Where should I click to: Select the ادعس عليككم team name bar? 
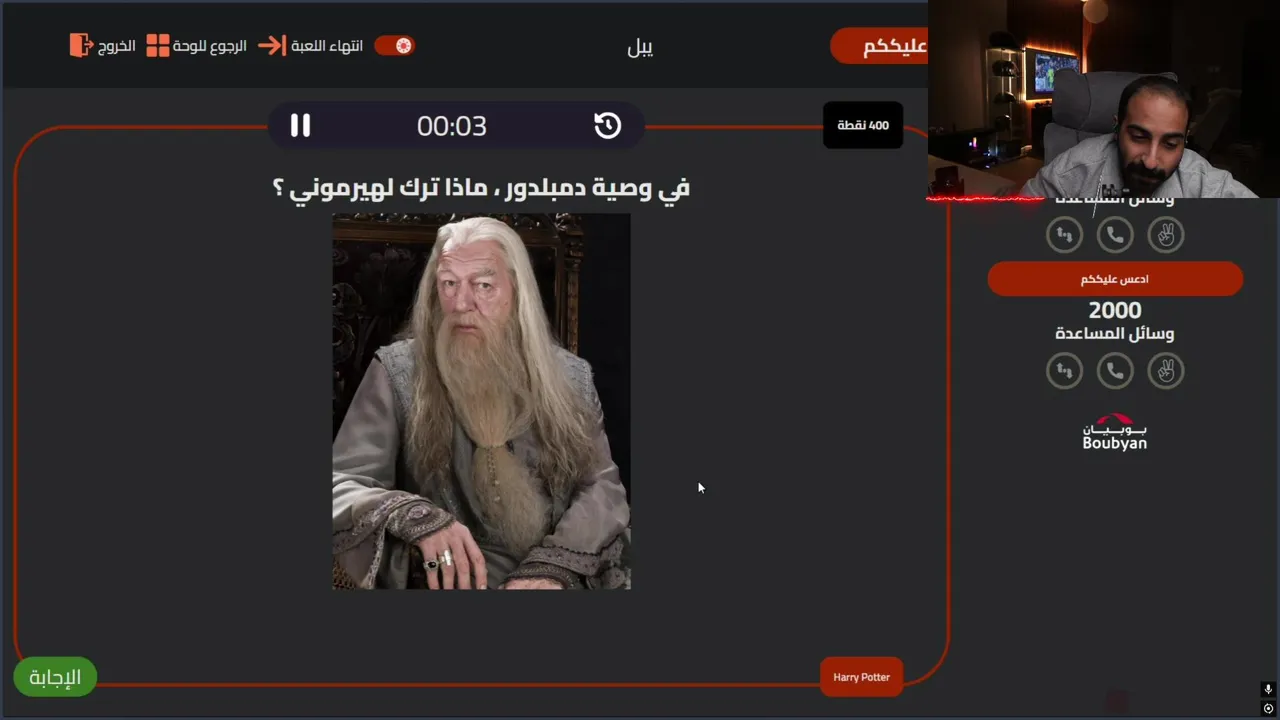click(1115, 279)
